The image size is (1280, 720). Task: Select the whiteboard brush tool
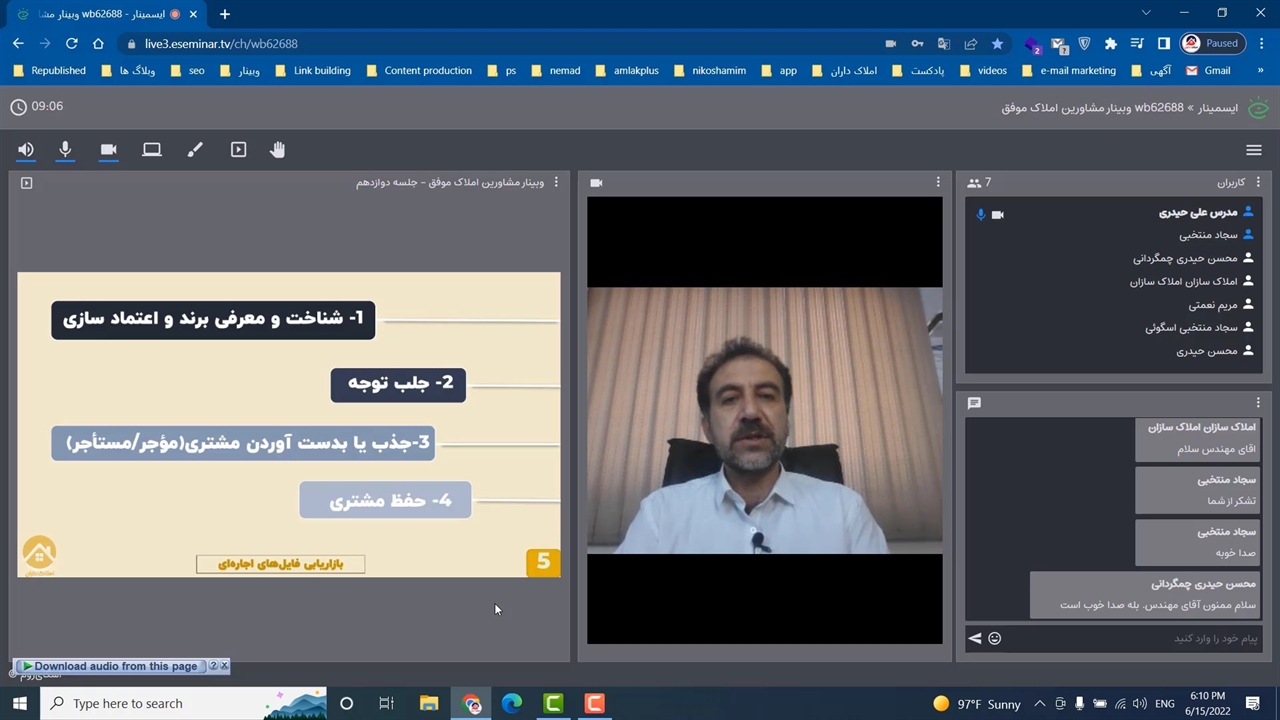point(195,150)
